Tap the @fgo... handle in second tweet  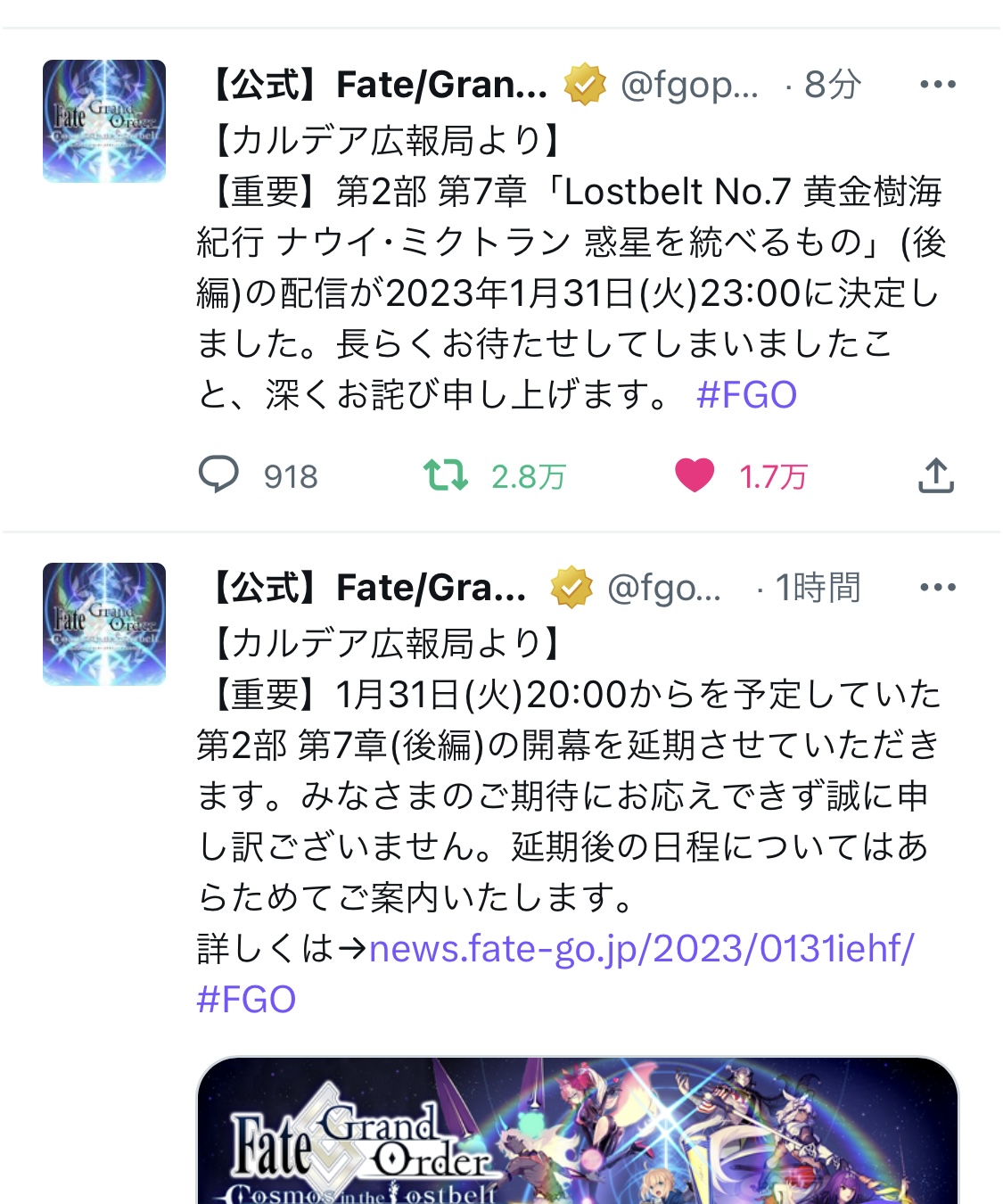pos(663,588)
